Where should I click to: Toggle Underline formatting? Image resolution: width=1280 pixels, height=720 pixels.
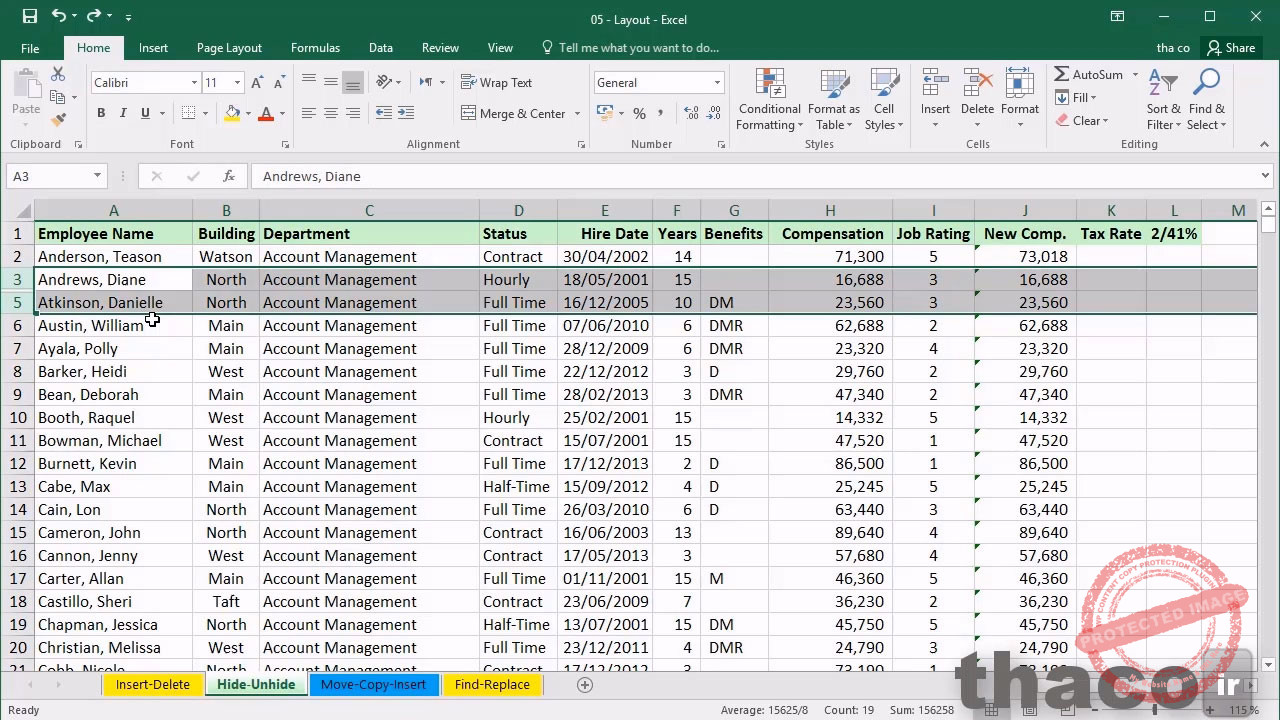(145, 113)
